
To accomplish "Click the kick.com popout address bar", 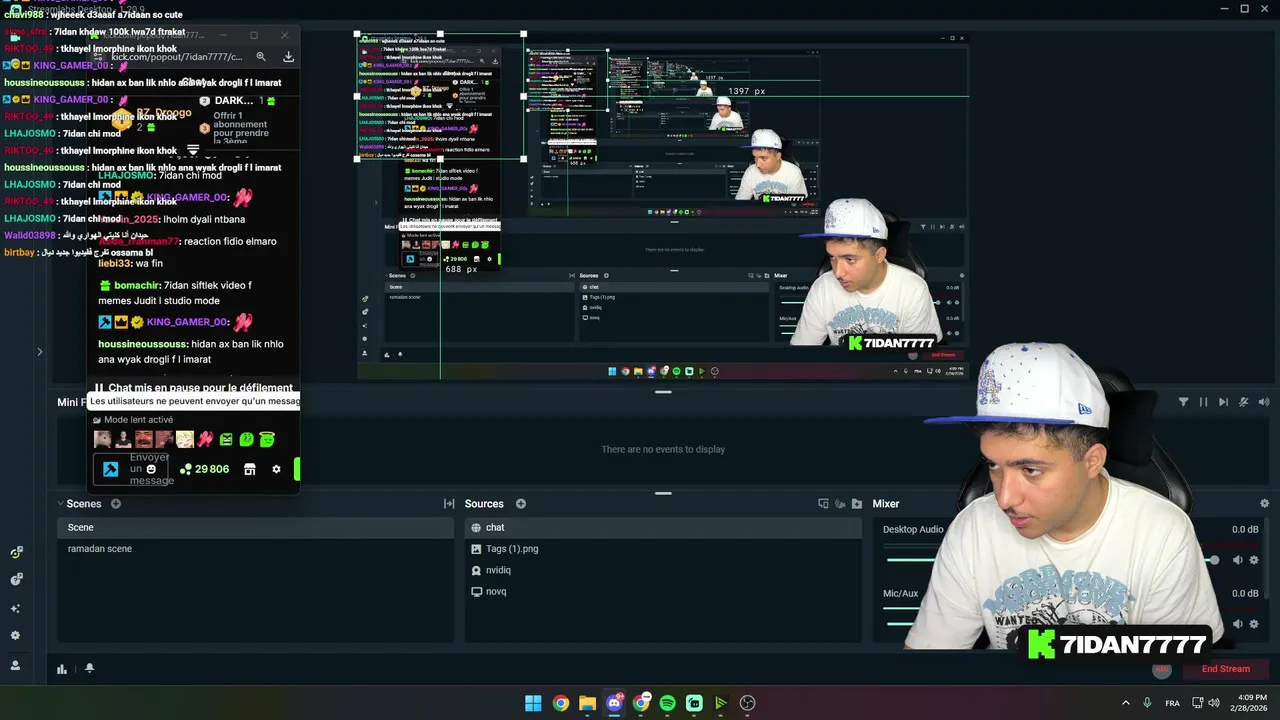I will click(176, 57).
